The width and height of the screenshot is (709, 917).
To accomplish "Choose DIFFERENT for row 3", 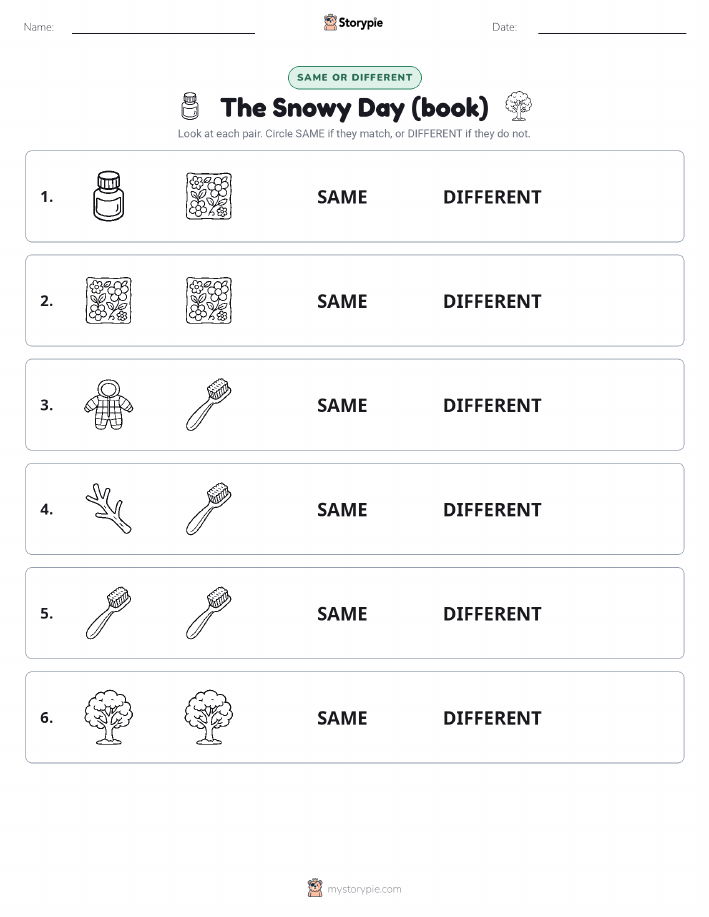I will click(492, 405).
